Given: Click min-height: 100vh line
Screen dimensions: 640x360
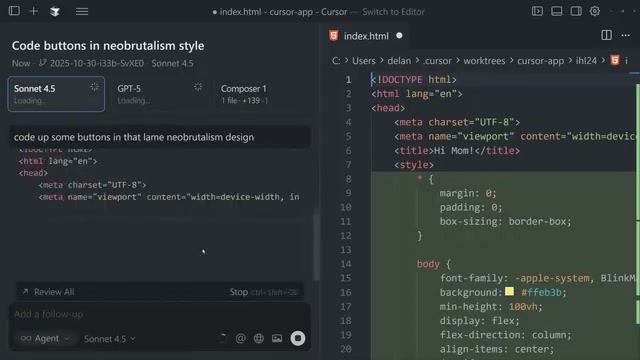Looking at the screenshot, I should [x=491, y=307].
